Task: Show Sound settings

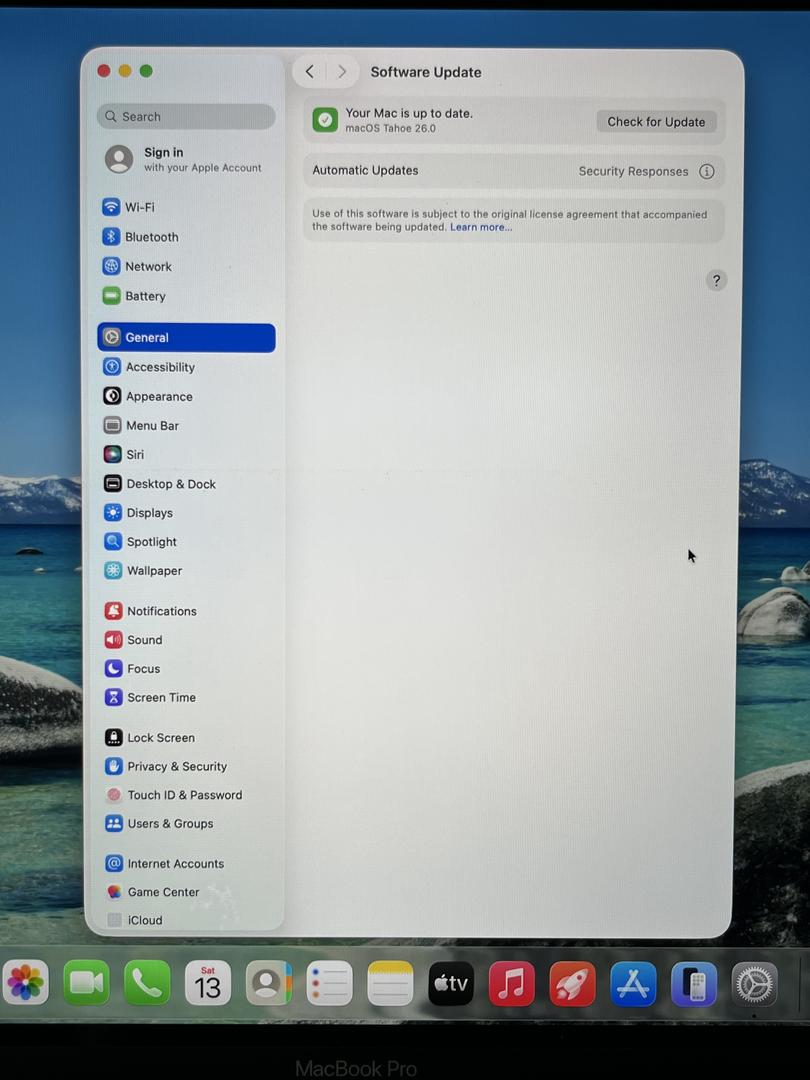Action: pyautogui.click(x=186, y=640)
